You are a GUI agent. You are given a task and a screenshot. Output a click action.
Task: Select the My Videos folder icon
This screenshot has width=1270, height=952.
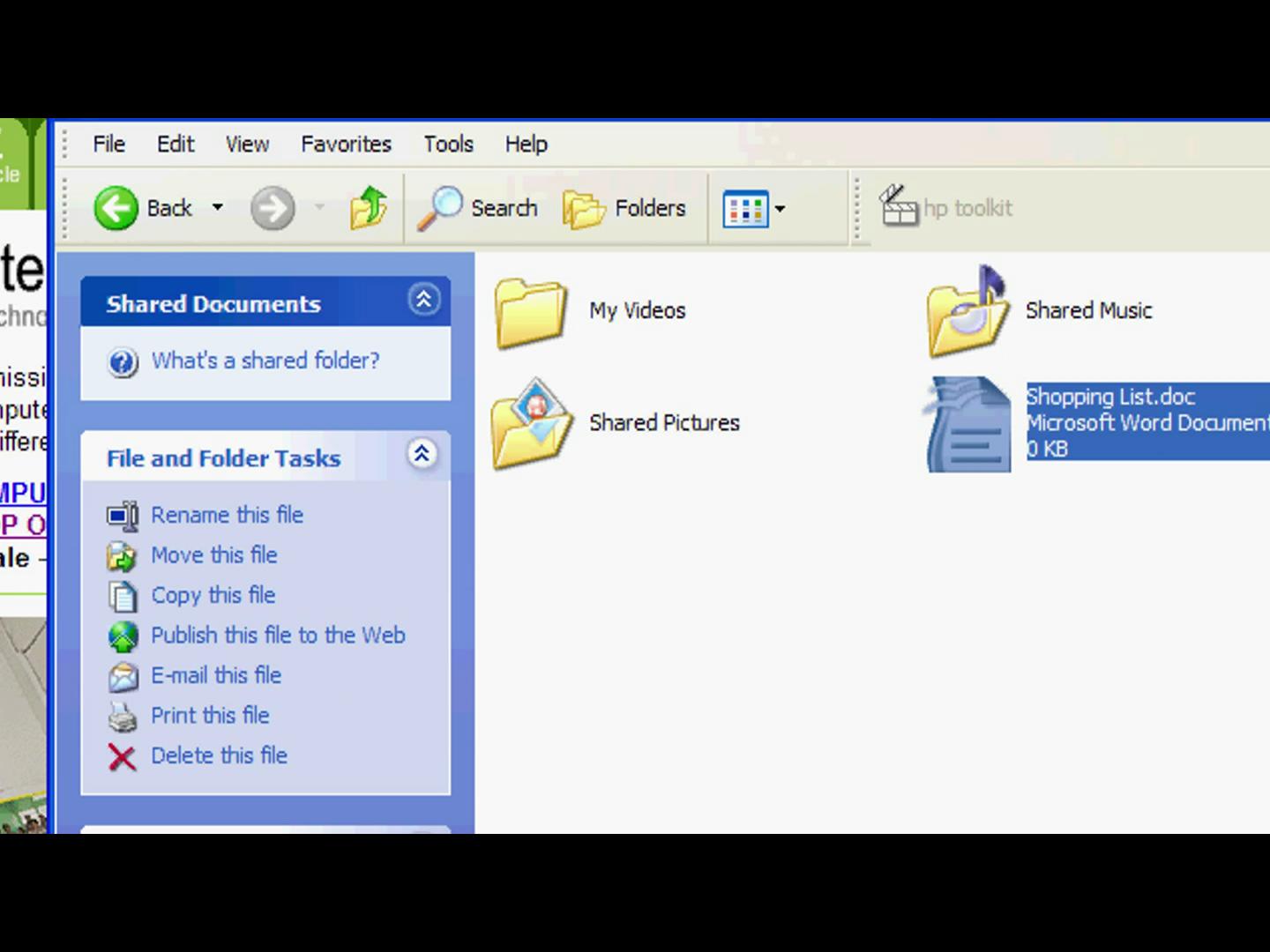[x=530, y=312]
